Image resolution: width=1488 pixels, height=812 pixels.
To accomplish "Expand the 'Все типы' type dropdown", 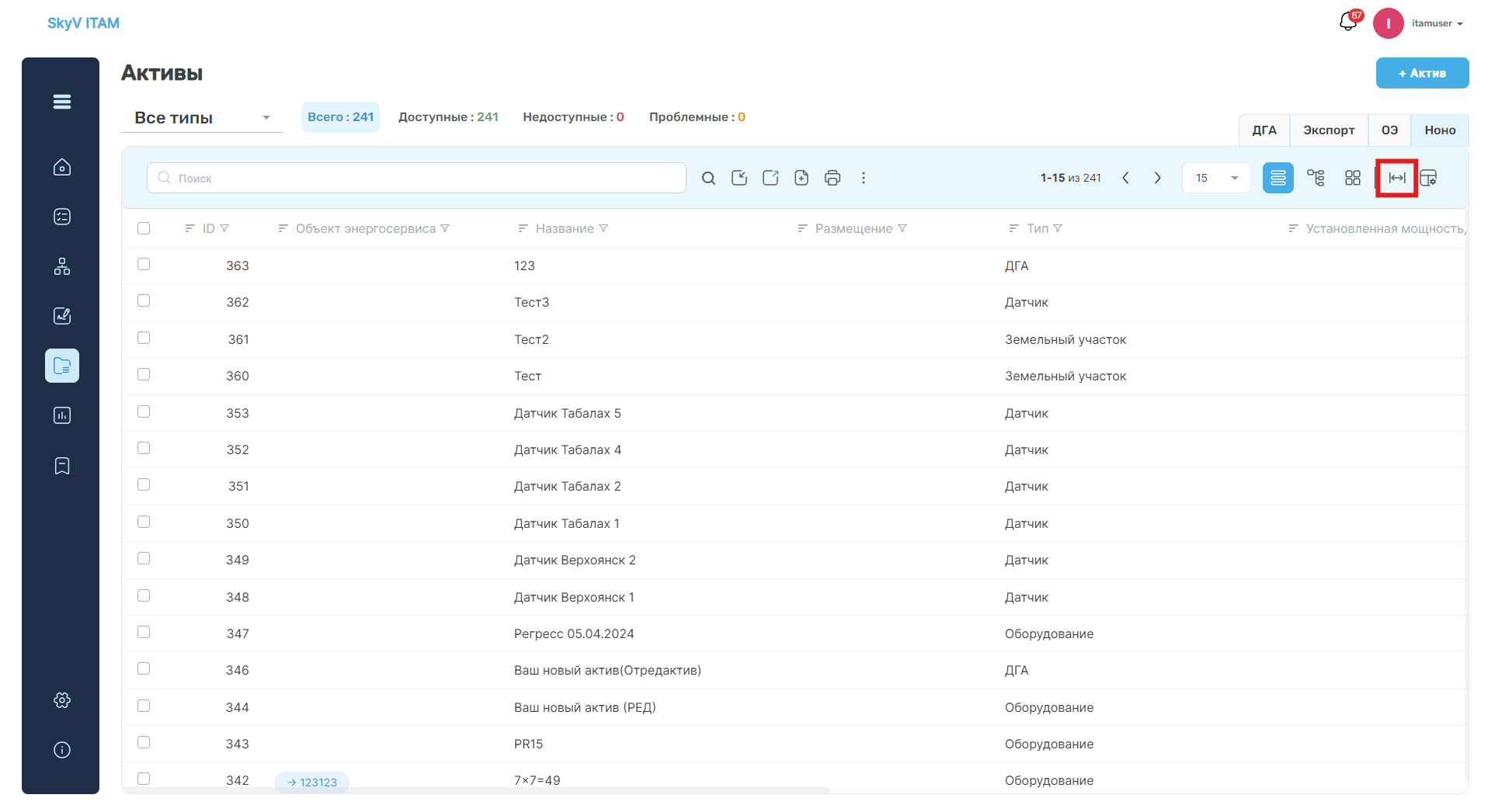I will [202, 118].
